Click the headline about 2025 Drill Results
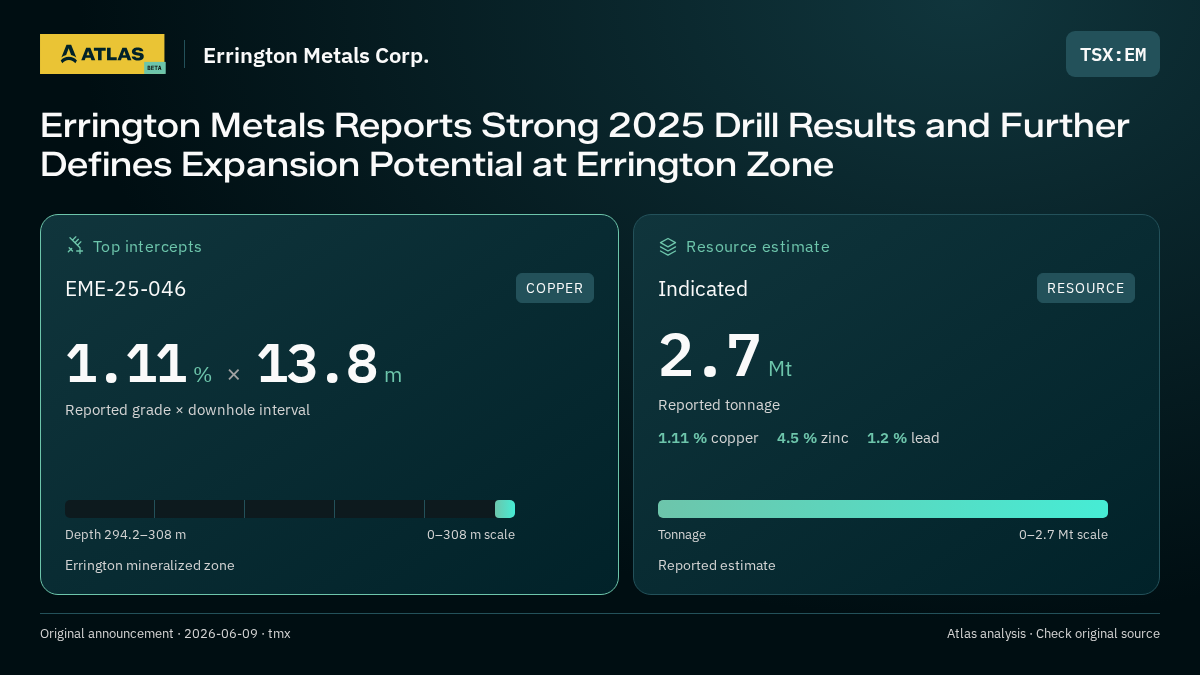This screenshot has height=675, width=1200. tap(585, 145)
